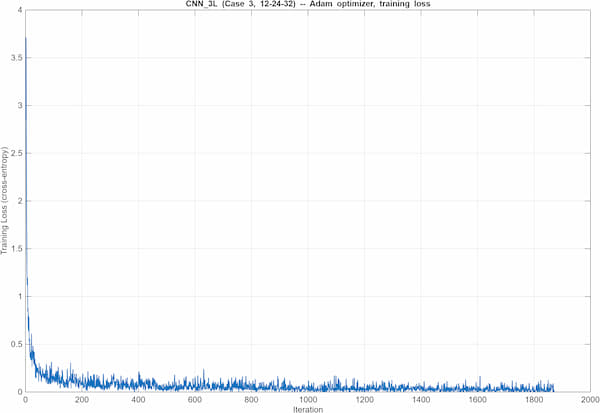The width and height of the screenshot is (600, 413).
Task: Click the x-axis tick label 1000
Action: pyautogui.click(x=308, y=400)
